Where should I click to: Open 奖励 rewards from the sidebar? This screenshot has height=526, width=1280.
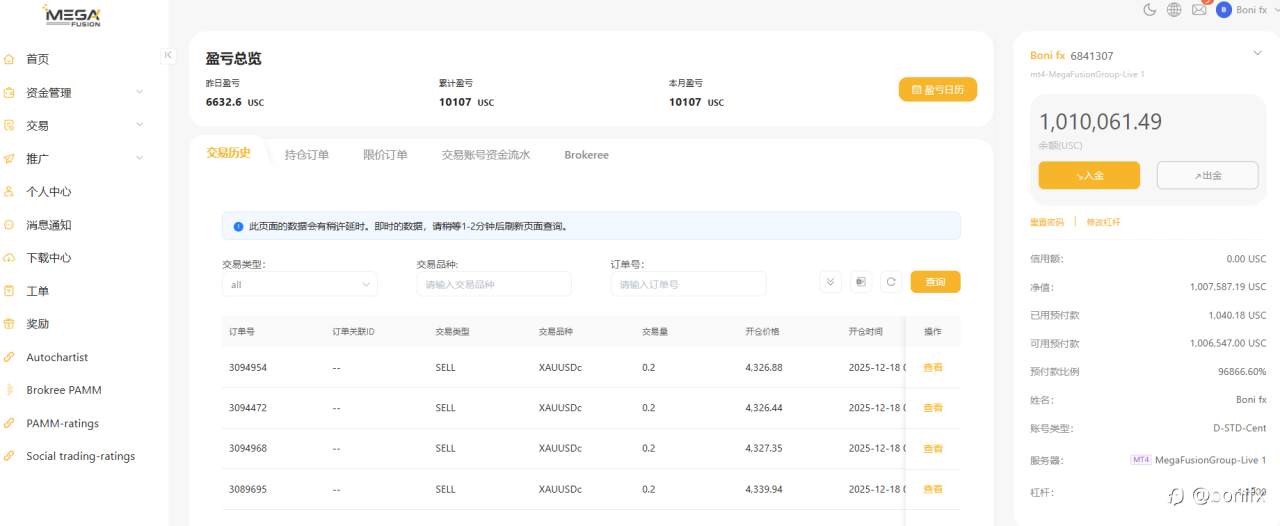click(37, 324)
